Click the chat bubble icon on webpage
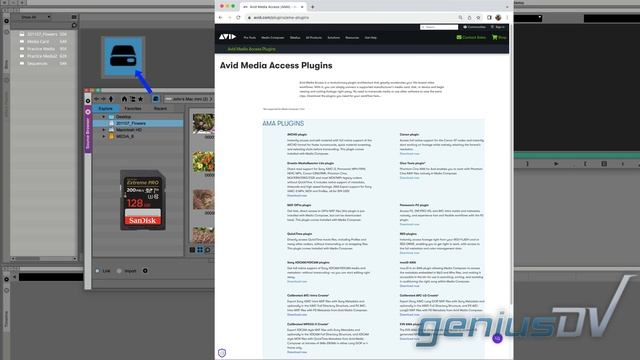The height and width of the screenshot is (360, 640). (497, 338)
